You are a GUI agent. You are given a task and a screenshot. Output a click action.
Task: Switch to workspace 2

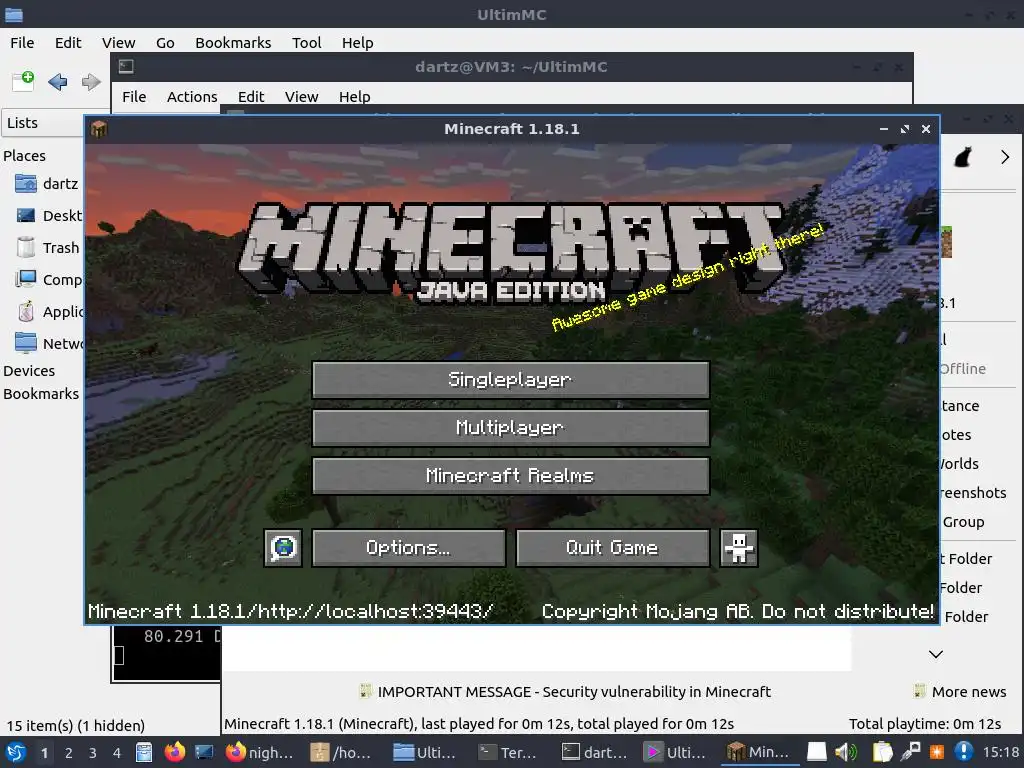[x=69, y=752]
